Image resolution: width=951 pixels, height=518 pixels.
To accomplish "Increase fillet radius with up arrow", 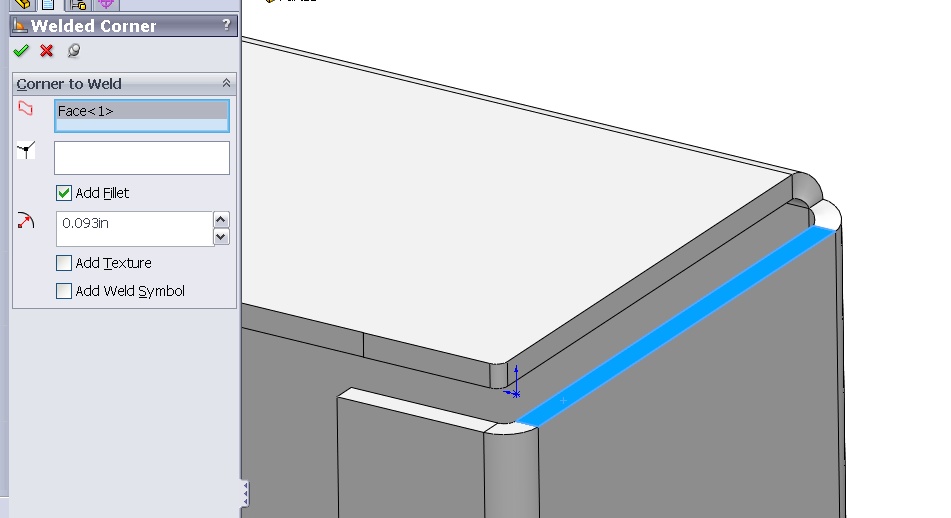I will coord(221,220).
